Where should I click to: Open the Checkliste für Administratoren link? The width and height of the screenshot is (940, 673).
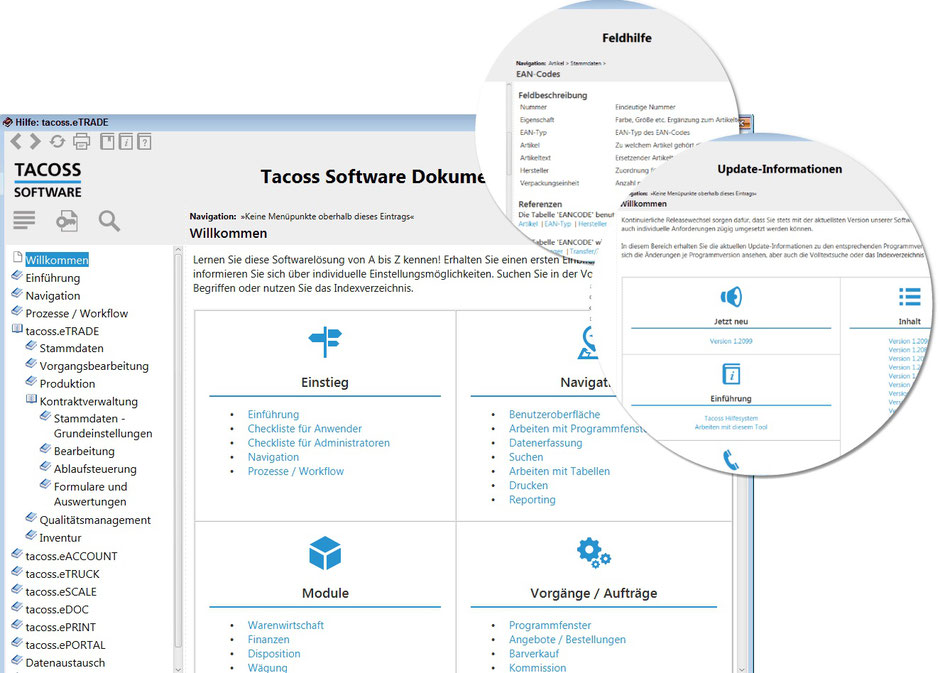(318, 443)
